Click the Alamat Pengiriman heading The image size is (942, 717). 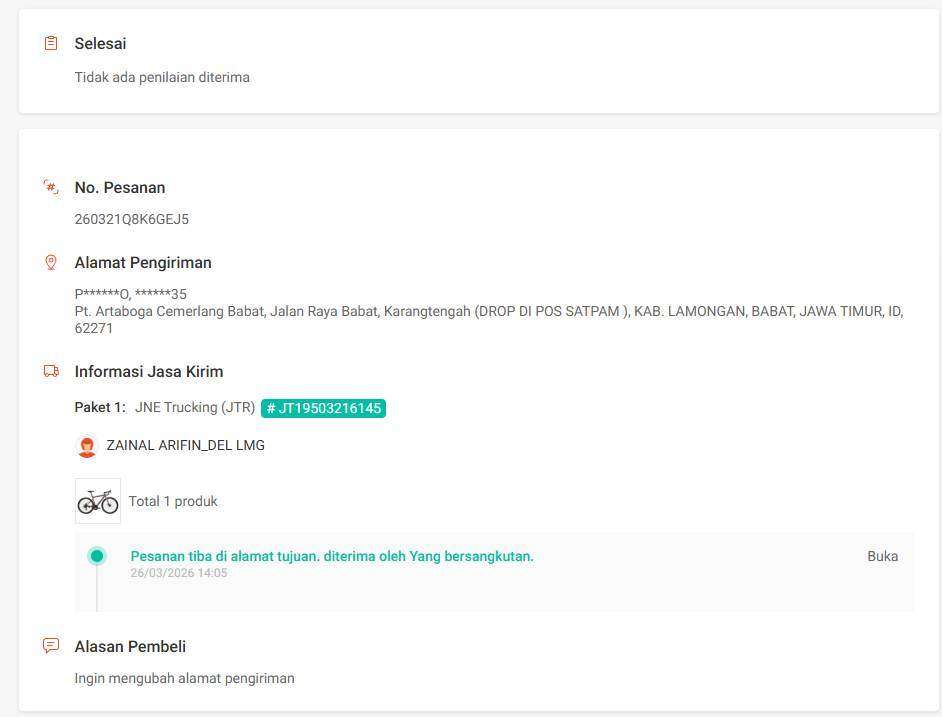click(143, 262)
